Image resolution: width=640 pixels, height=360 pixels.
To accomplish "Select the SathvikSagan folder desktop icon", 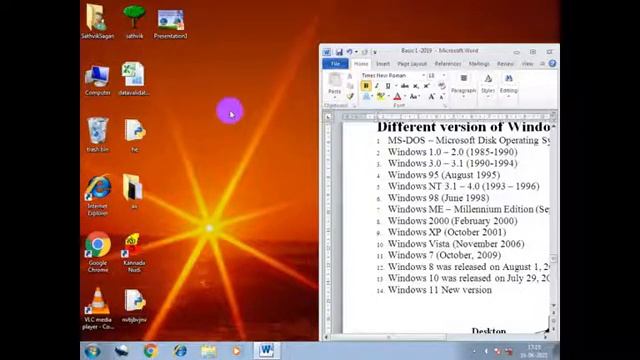I will (97, 22).
